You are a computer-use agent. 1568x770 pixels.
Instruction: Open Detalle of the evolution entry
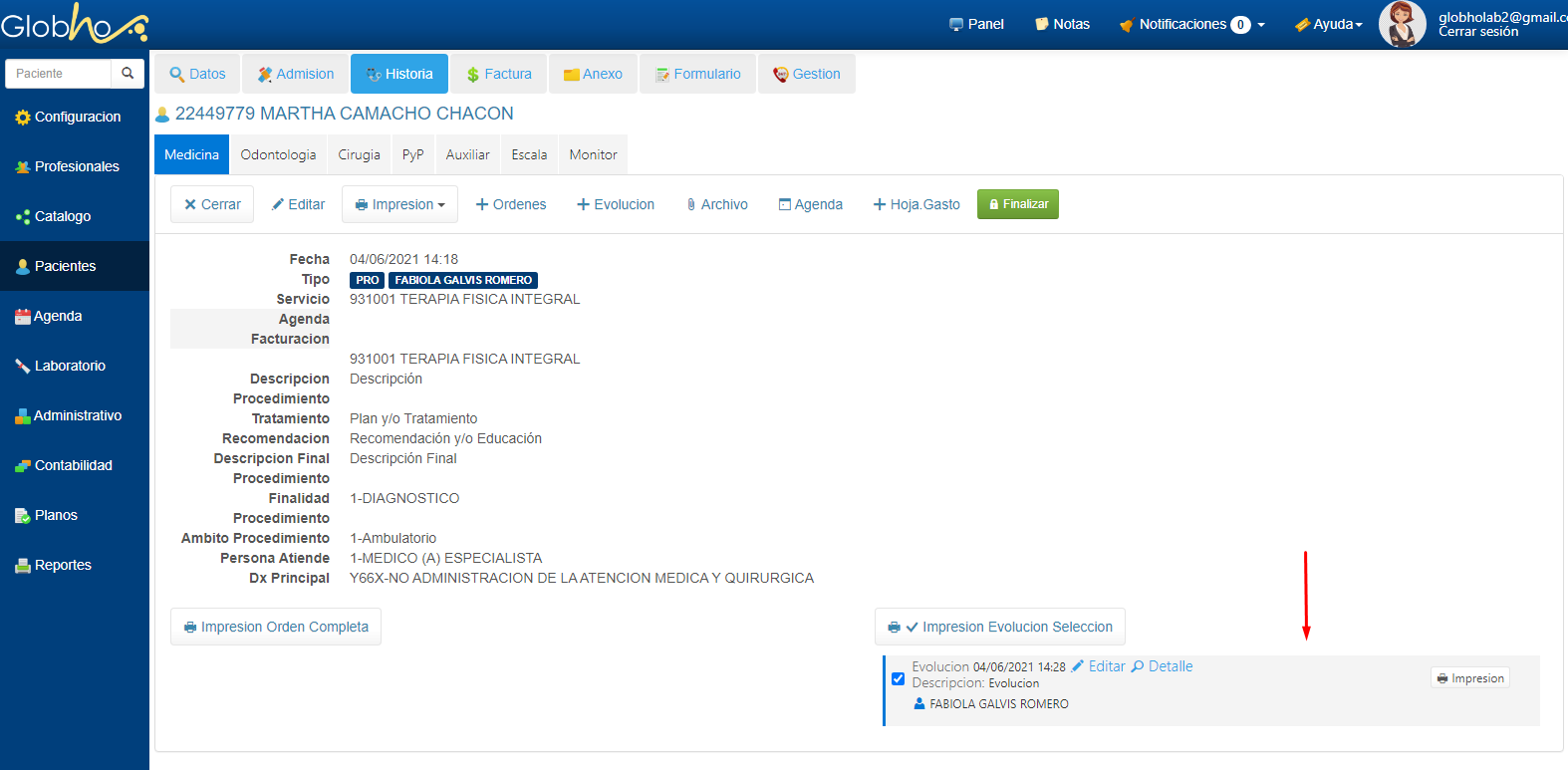(1162, 666)
